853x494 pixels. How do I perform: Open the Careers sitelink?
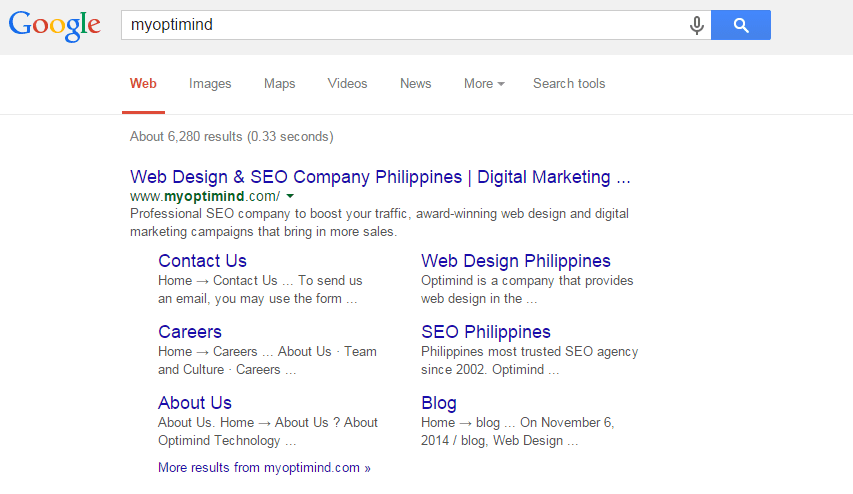190,332
